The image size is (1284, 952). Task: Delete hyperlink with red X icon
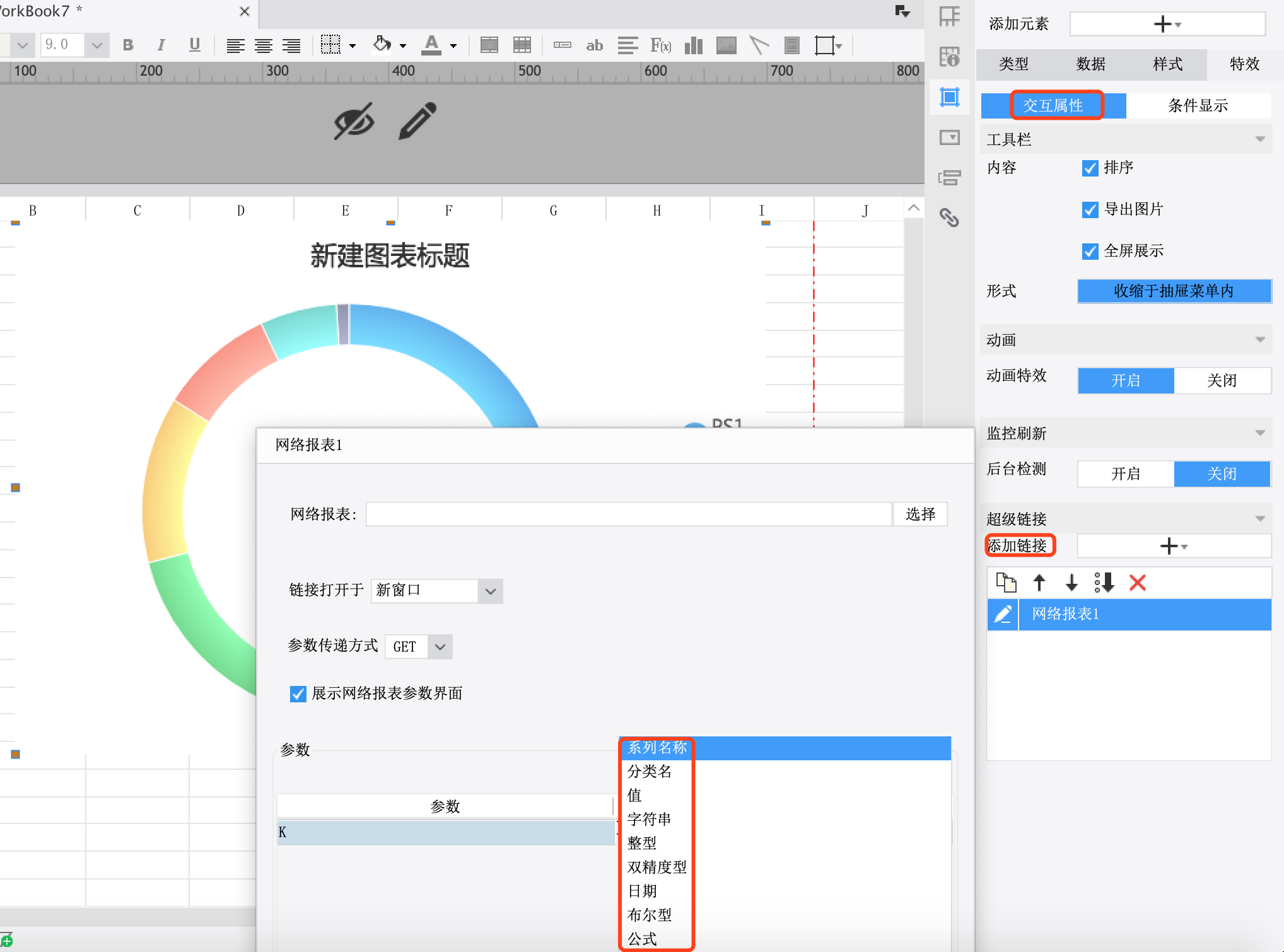click(1138, 583)
